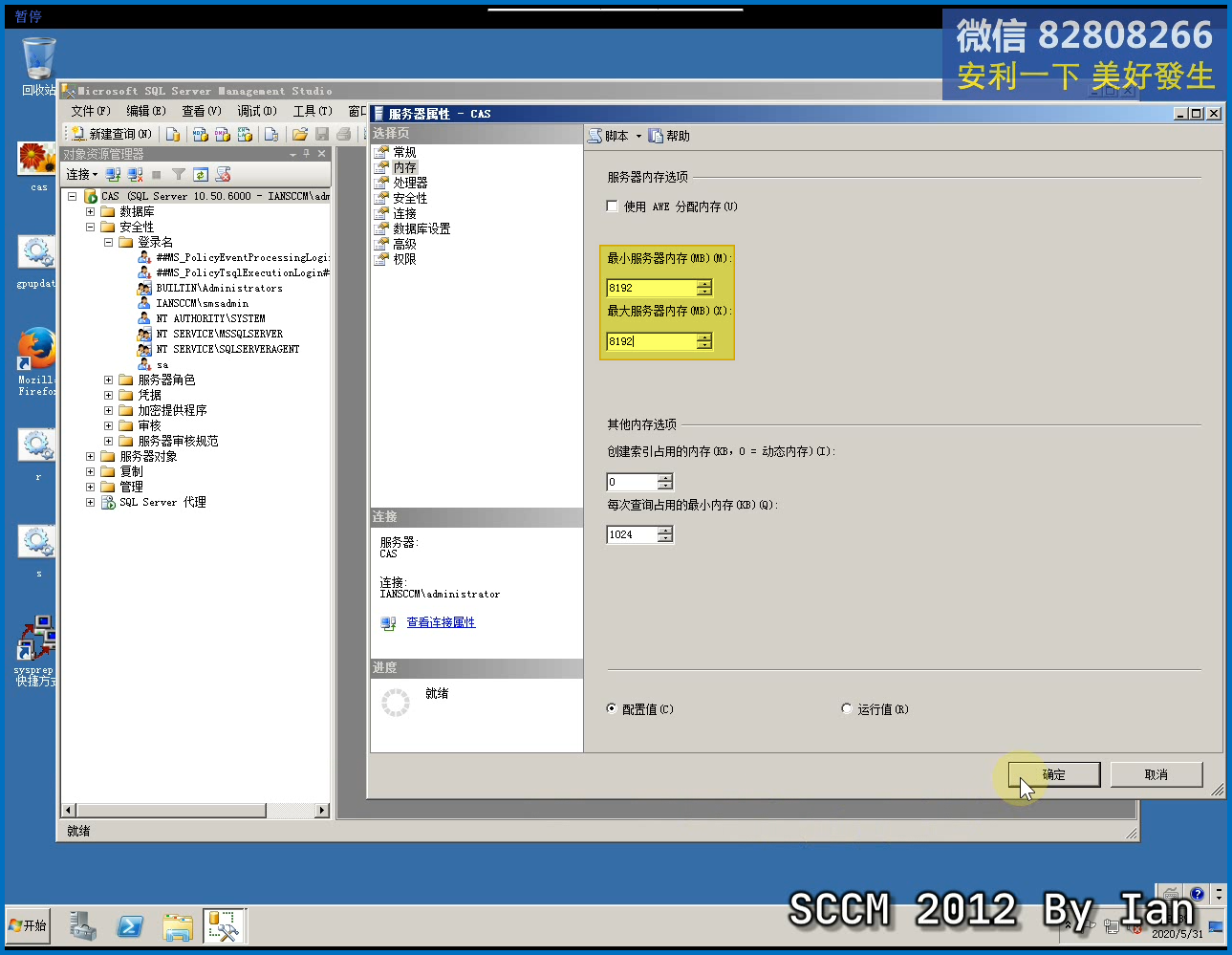
Task: Click the DMX query toolbar icon
Action: 223,134
